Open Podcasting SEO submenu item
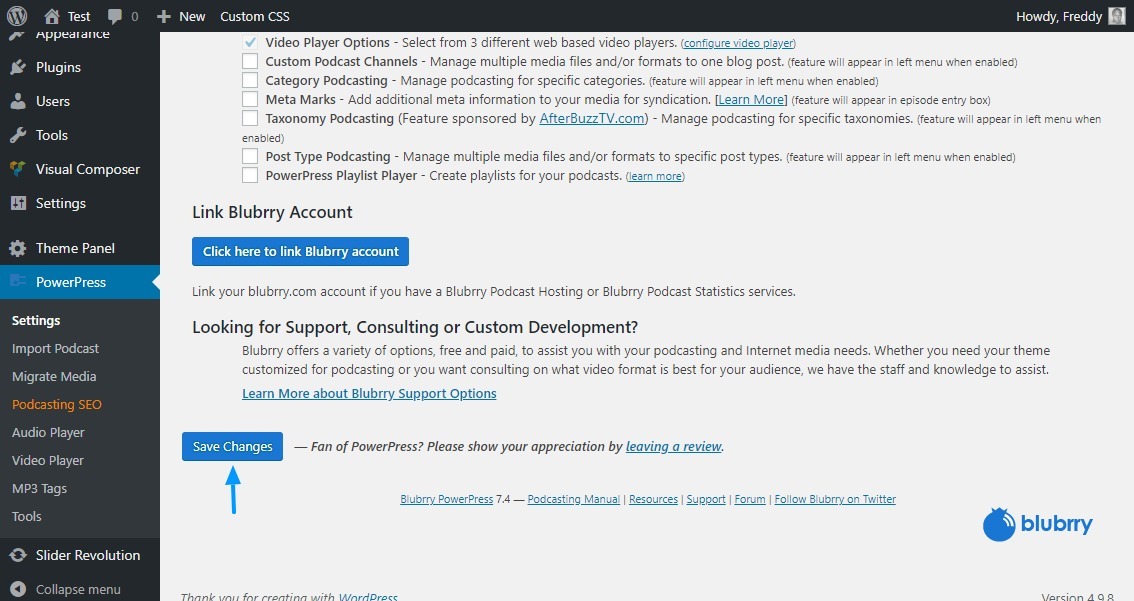Screen dimensions: 1134x601 coord(57,405)
